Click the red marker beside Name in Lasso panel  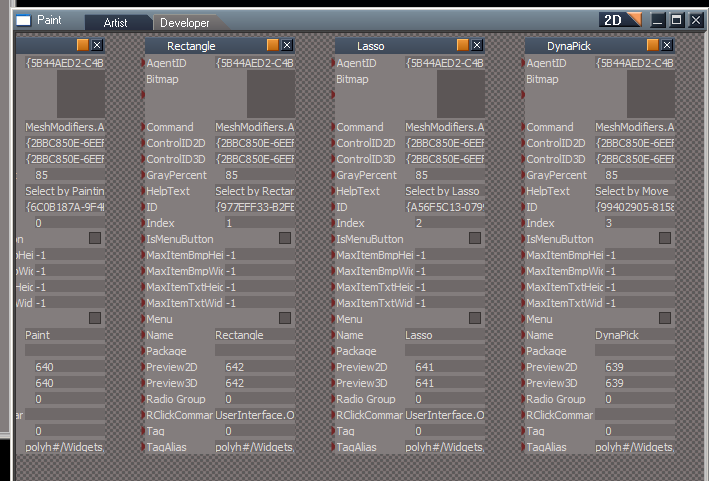click(333, 335)
